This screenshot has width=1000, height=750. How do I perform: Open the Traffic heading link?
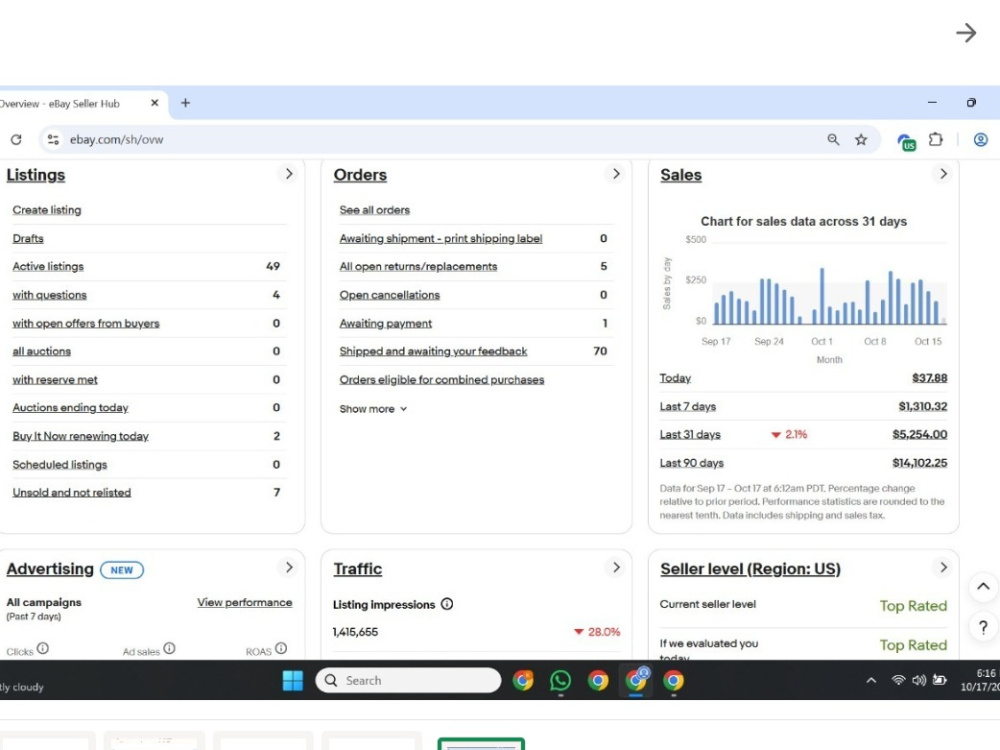click(x=358, y=569)
